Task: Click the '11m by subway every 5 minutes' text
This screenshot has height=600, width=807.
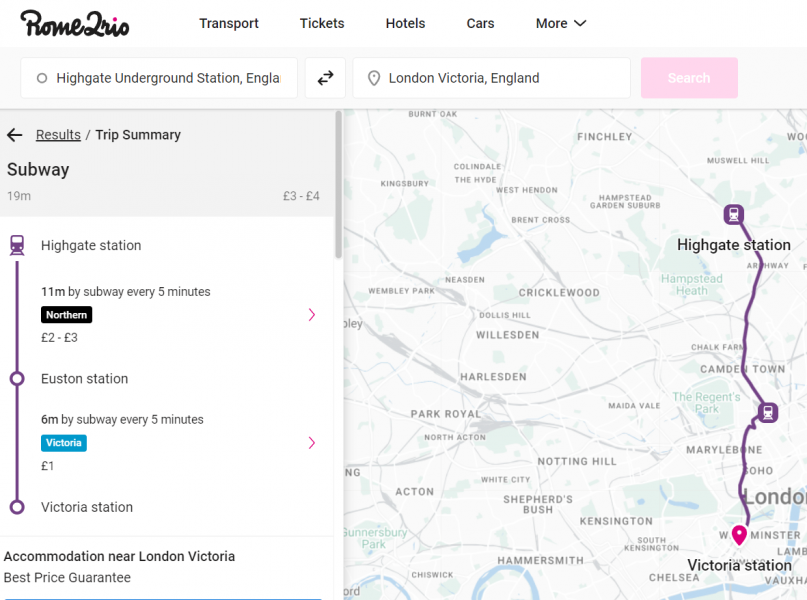Action: click(126, 292)
